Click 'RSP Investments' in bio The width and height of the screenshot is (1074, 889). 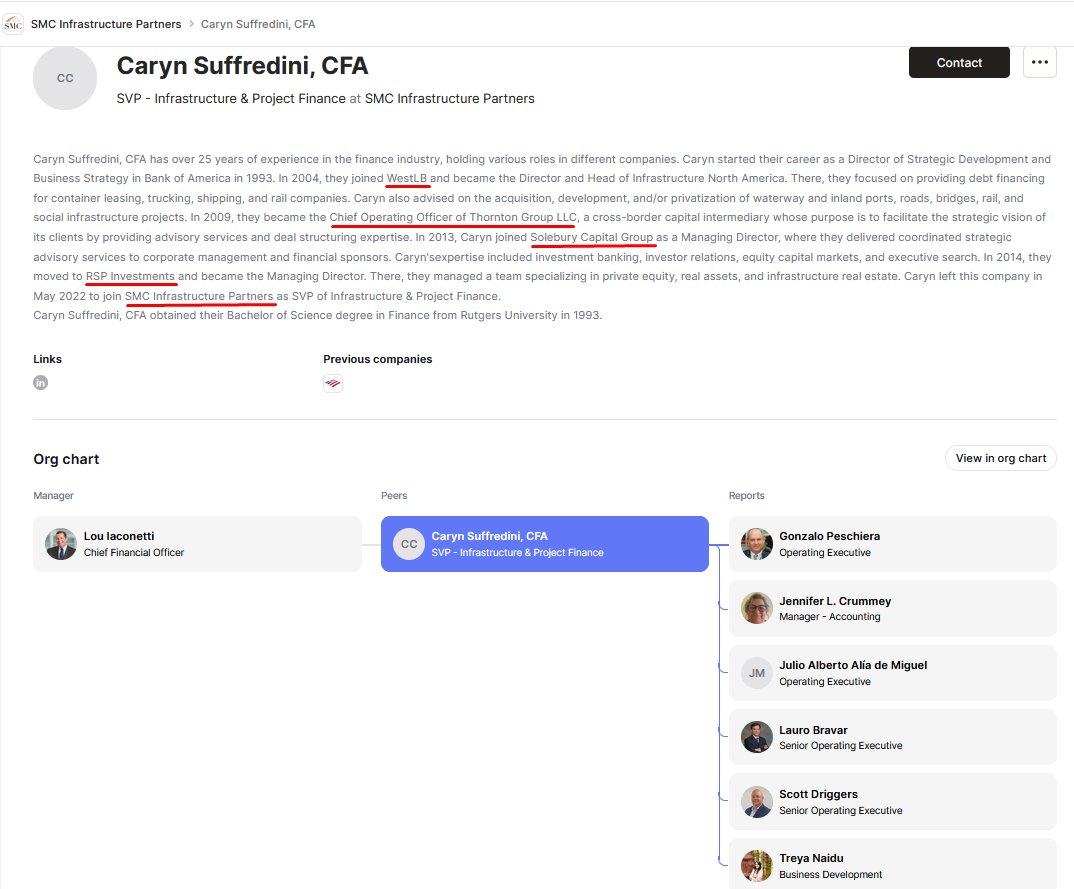click(x=130, y=276)
